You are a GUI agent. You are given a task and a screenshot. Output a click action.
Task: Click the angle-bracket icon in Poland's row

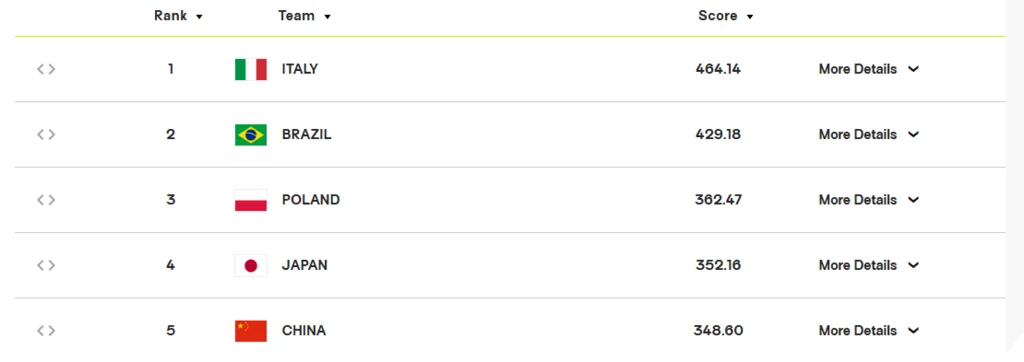click(46, 200)
